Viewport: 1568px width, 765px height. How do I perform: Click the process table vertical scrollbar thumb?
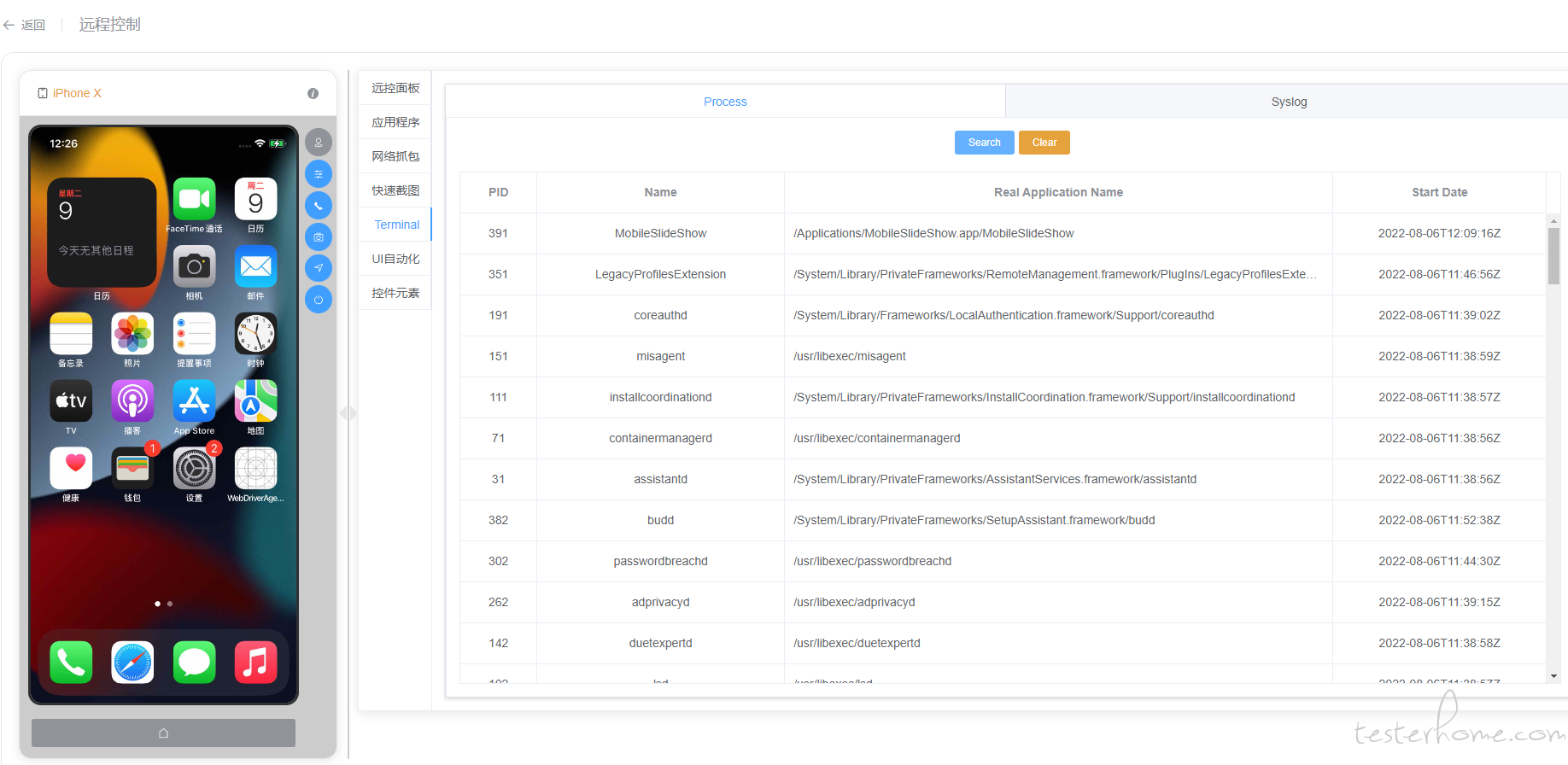coord(1553,255)
